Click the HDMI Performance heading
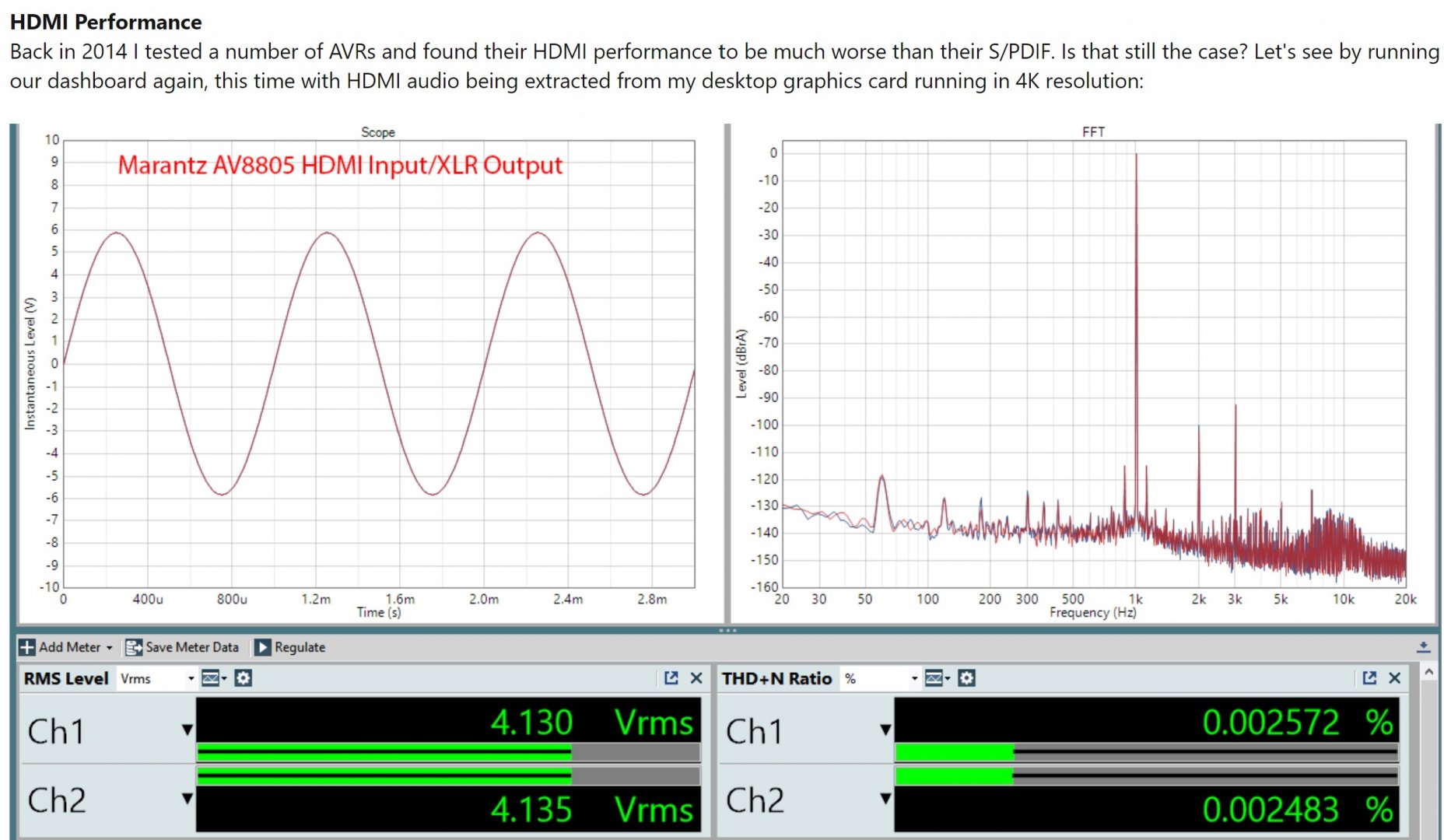 coord(106,22)
